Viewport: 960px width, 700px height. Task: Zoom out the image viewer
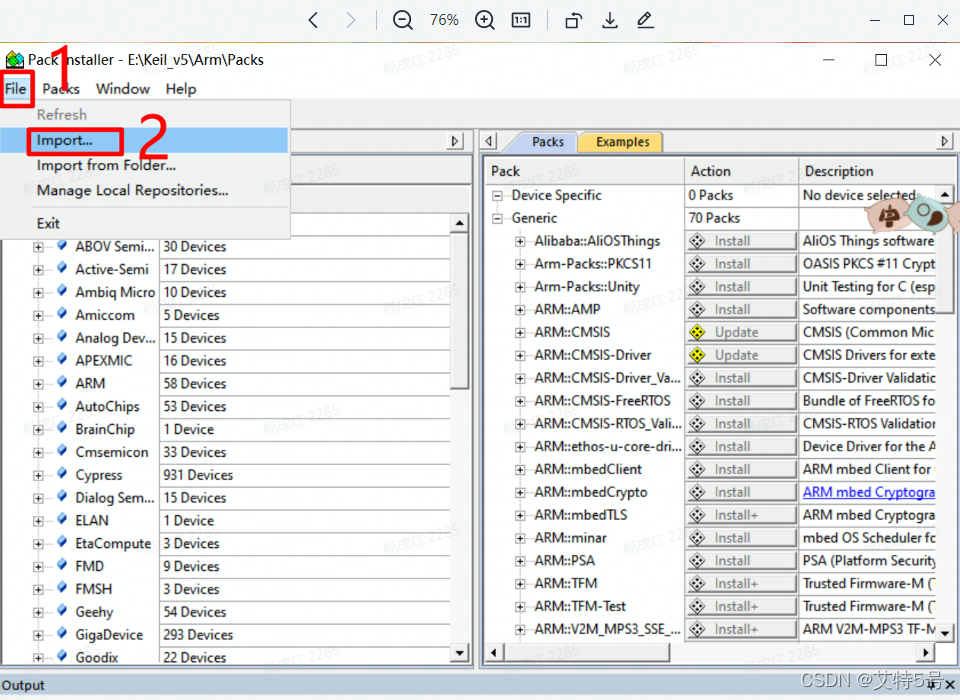402,20
